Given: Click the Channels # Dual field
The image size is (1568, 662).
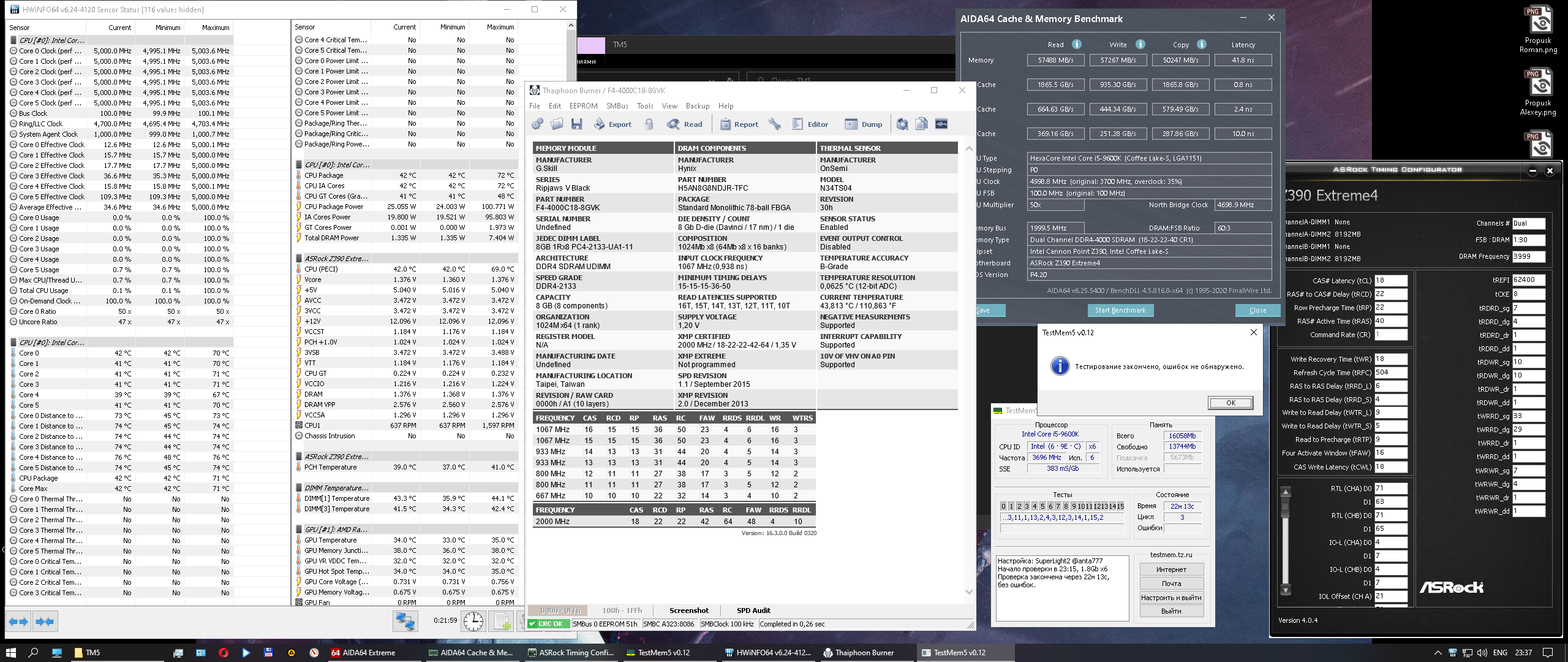Looking at the screenshot, I should point(1528,224).
